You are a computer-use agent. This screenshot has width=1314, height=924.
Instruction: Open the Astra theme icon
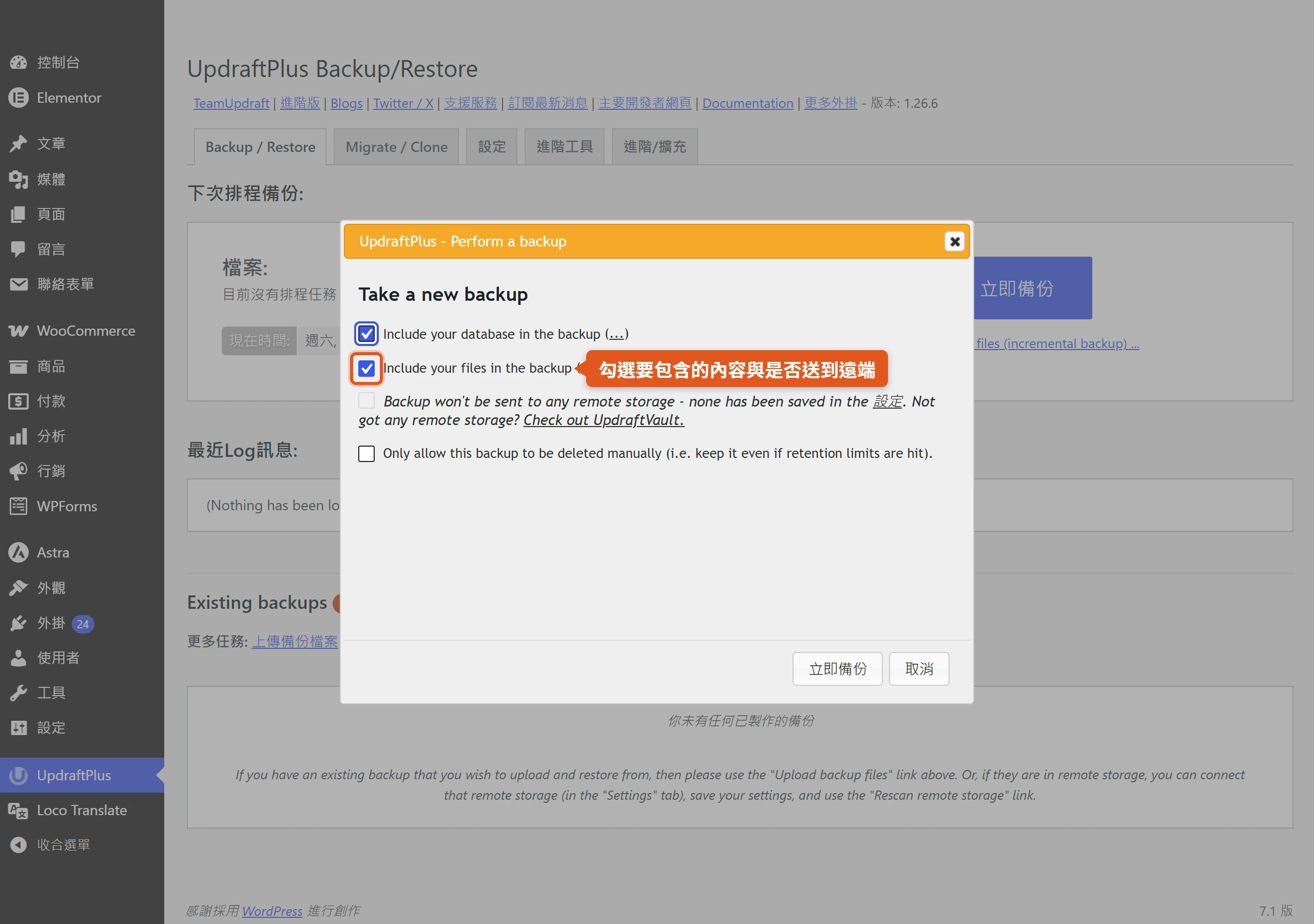(18, 552)
